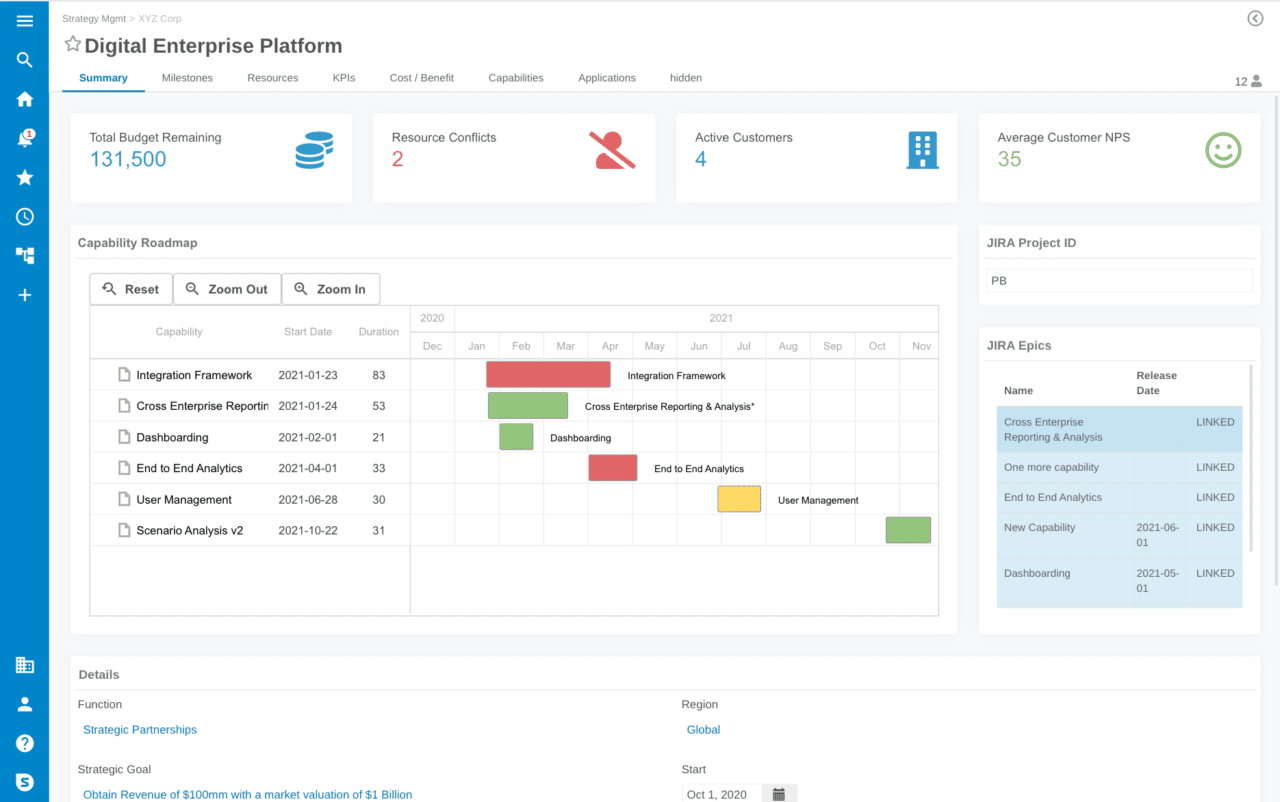Open the help question mark icon
1280x802 pixels.
(25, 743)
